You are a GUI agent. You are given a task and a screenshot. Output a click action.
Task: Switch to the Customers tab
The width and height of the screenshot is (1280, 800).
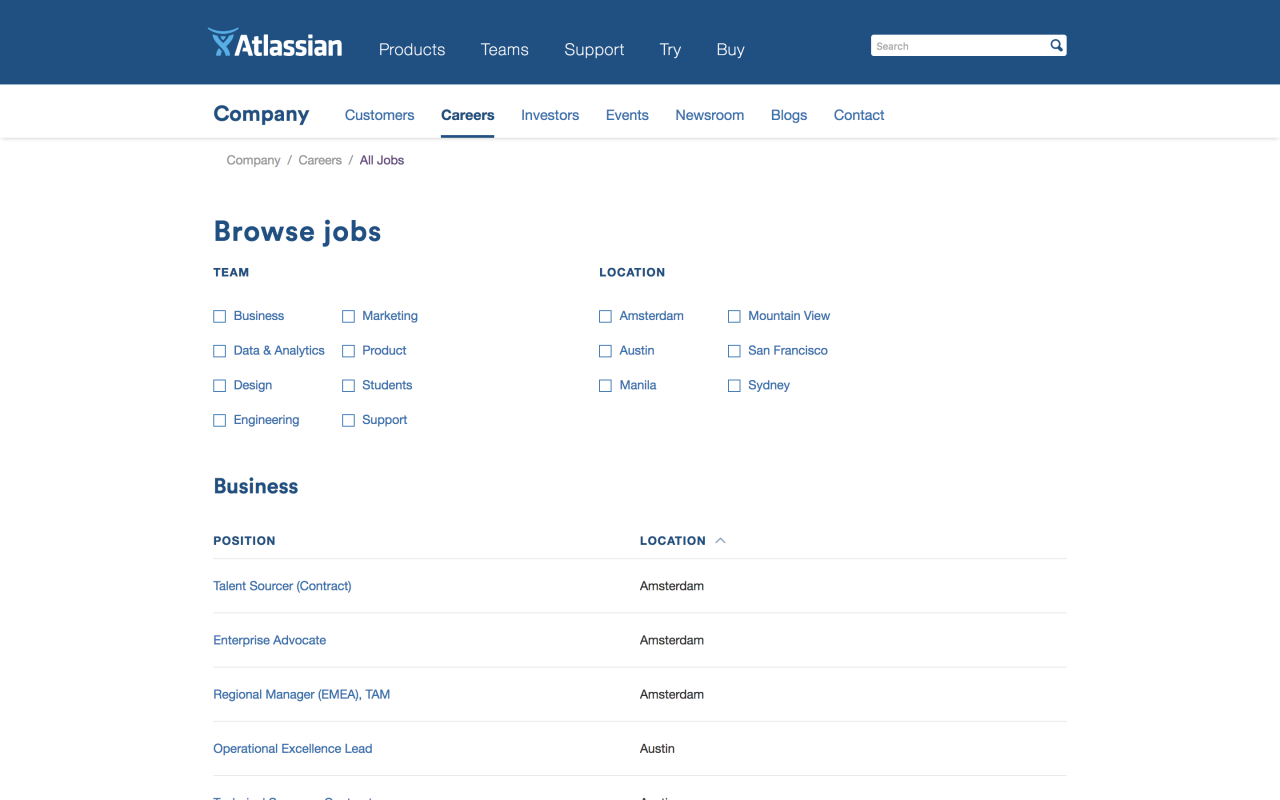[x=379, y=115]
